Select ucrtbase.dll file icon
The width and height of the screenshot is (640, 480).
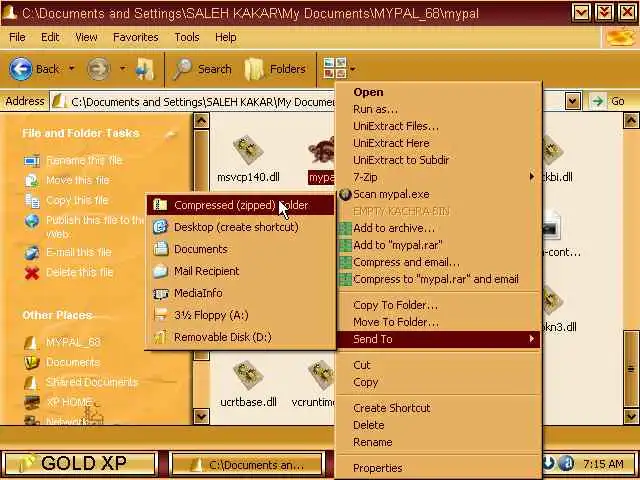point(248,375)
